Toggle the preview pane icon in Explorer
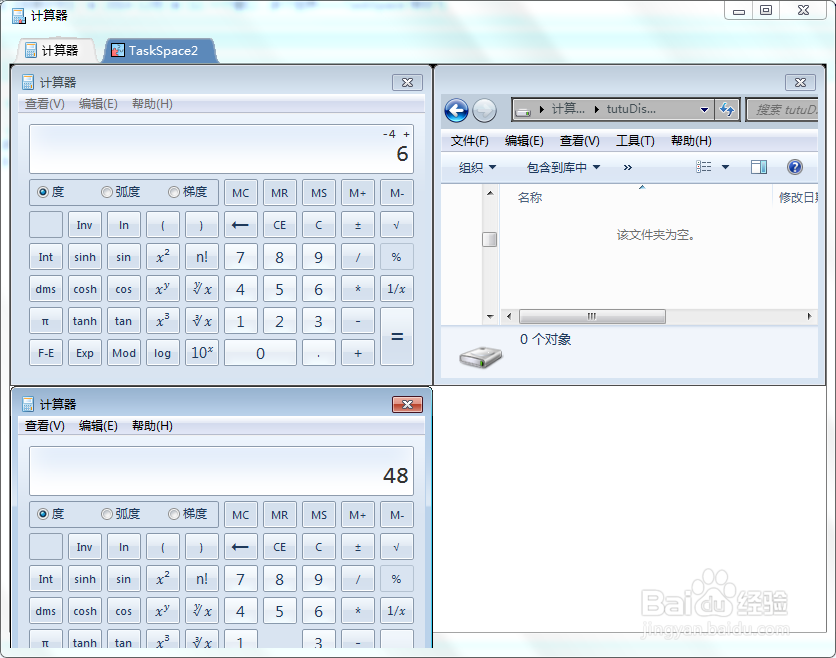Screen dimensions: 836x658 pos(759,167)
